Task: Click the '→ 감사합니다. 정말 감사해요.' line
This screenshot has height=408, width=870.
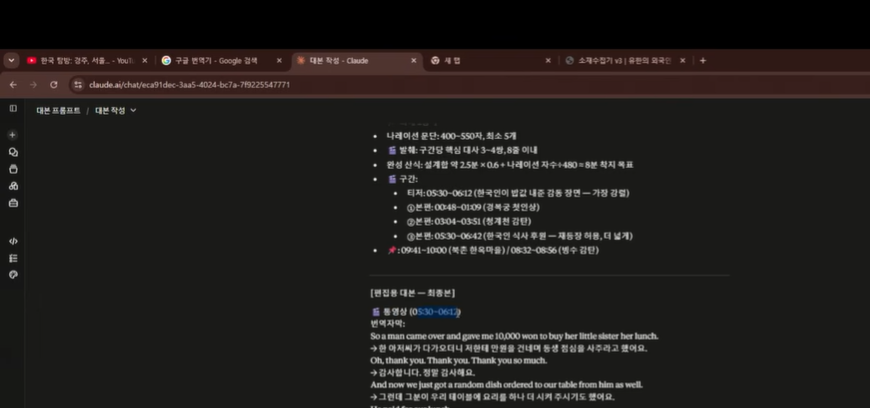Action: 422,372
